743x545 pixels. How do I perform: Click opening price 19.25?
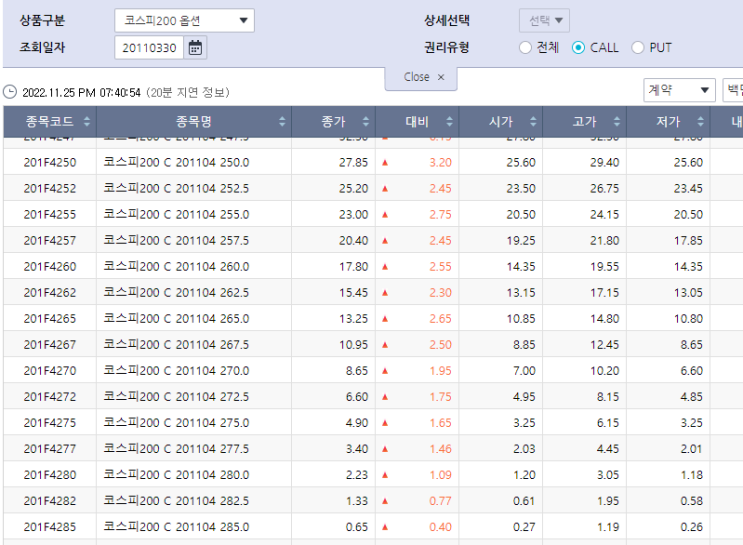[521, 241]
